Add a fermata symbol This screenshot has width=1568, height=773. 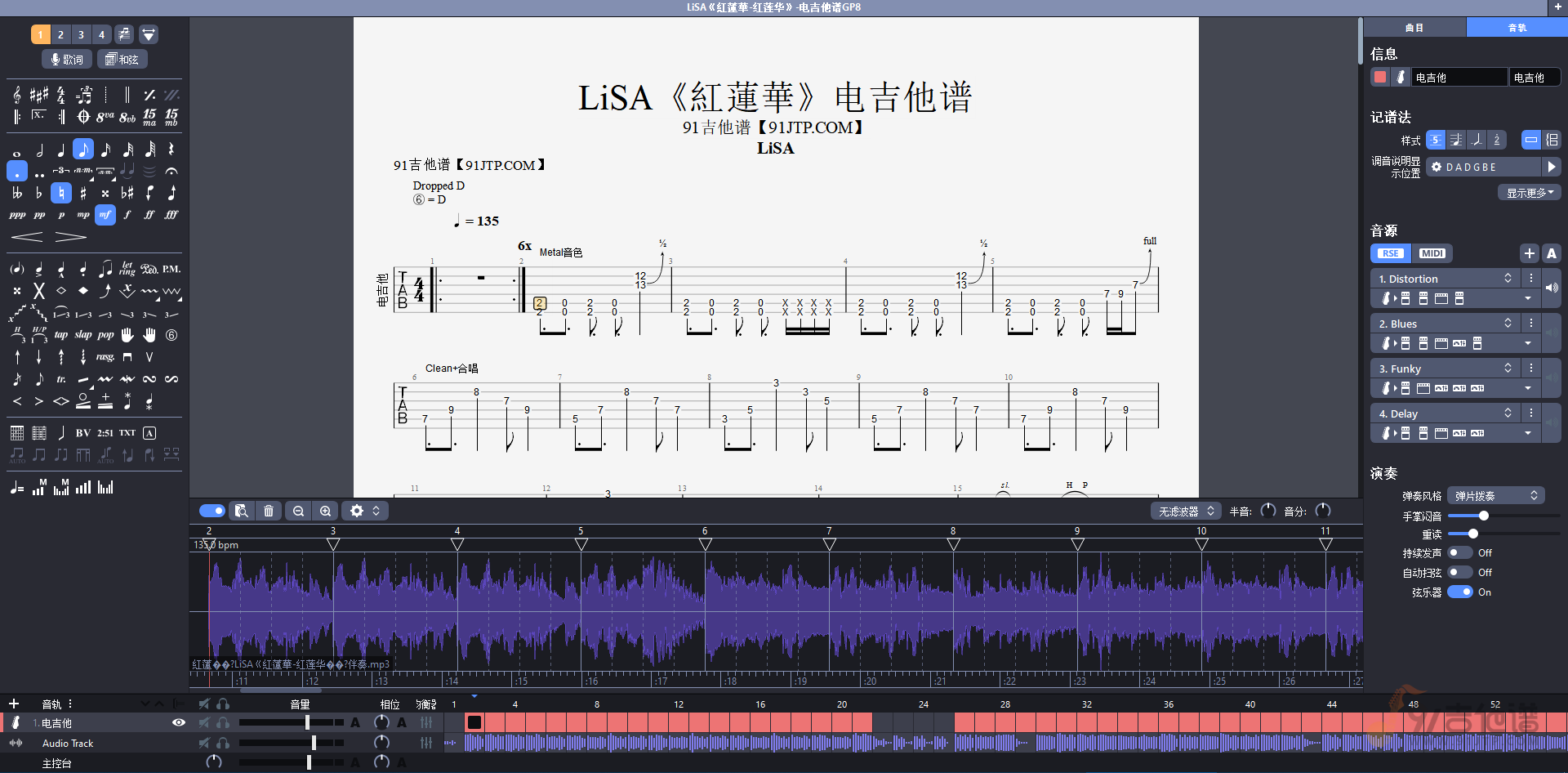(x=171, y=171)
